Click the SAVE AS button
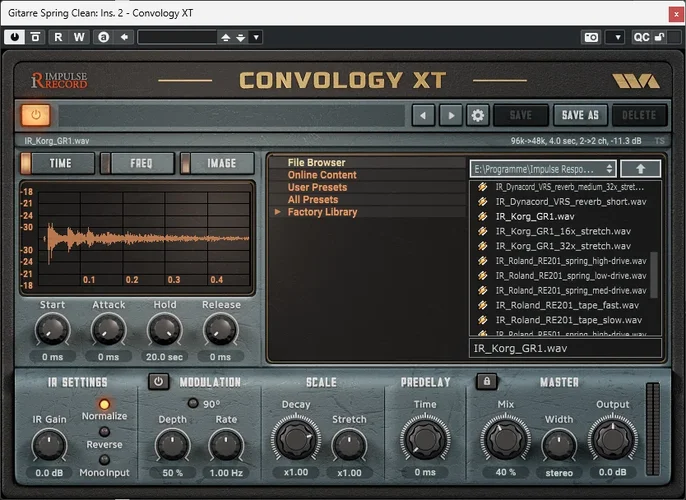Screen dimensions: 686x500 tap(580, 116)
